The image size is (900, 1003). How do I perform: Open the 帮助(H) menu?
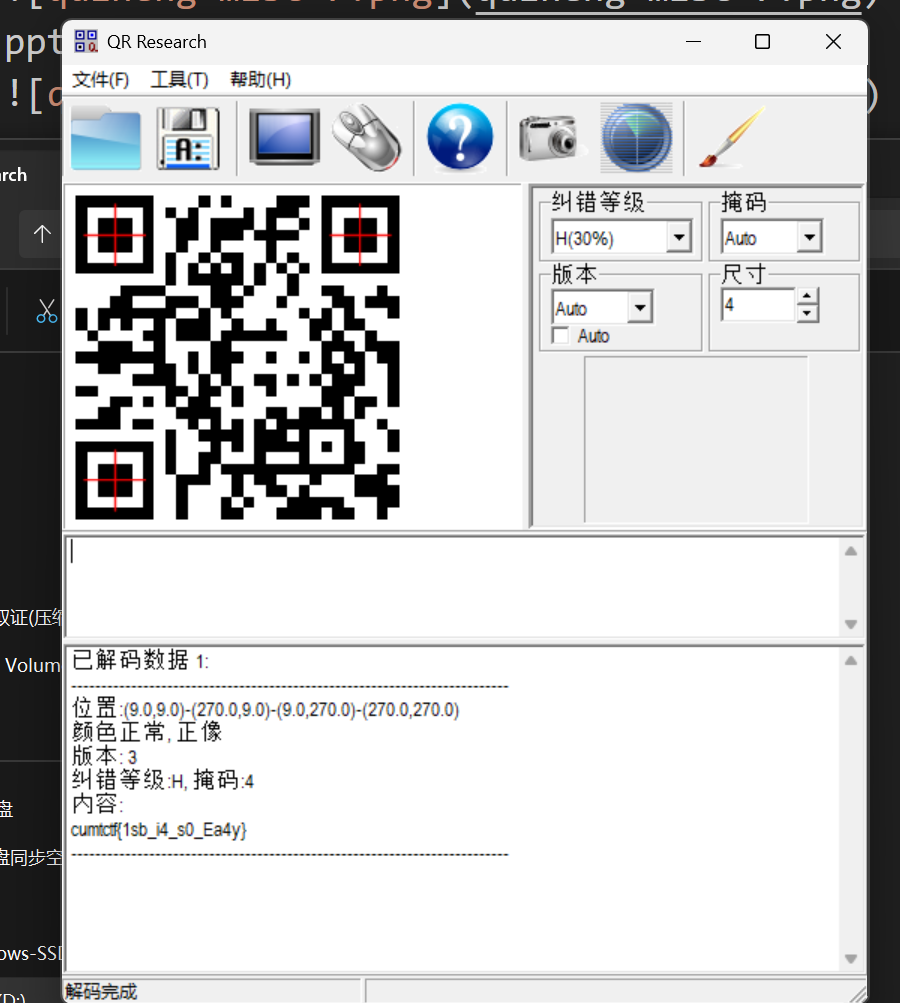coord(260,79)
